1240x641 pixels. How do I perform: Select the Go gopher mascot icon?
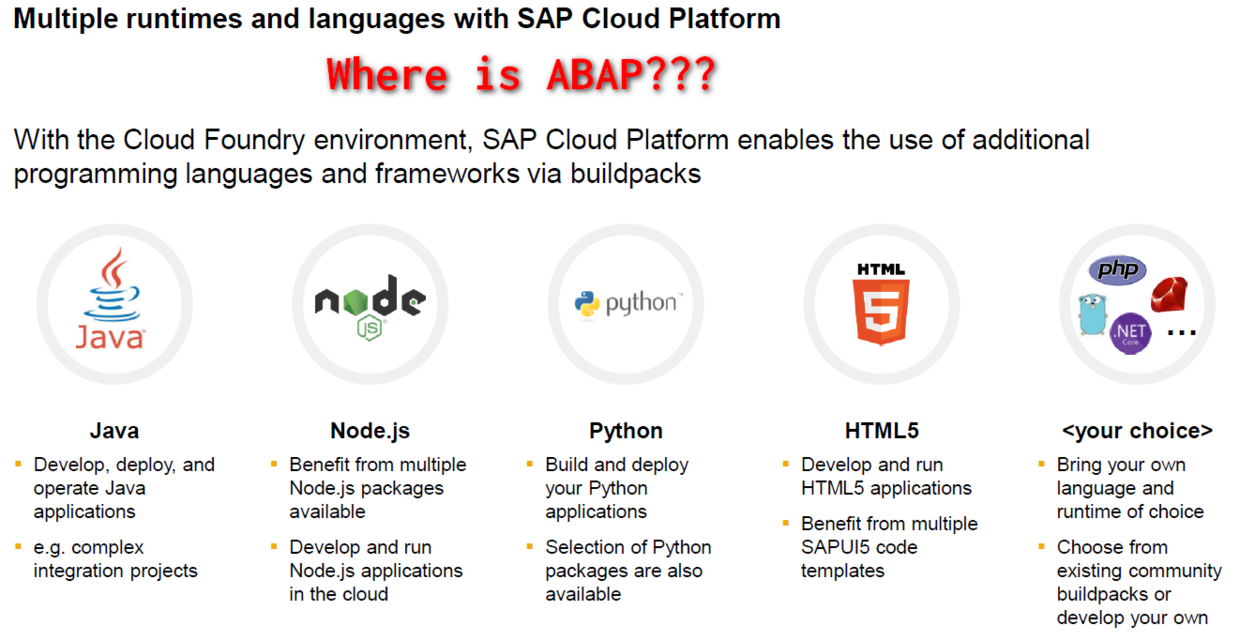coord(1094,314)
